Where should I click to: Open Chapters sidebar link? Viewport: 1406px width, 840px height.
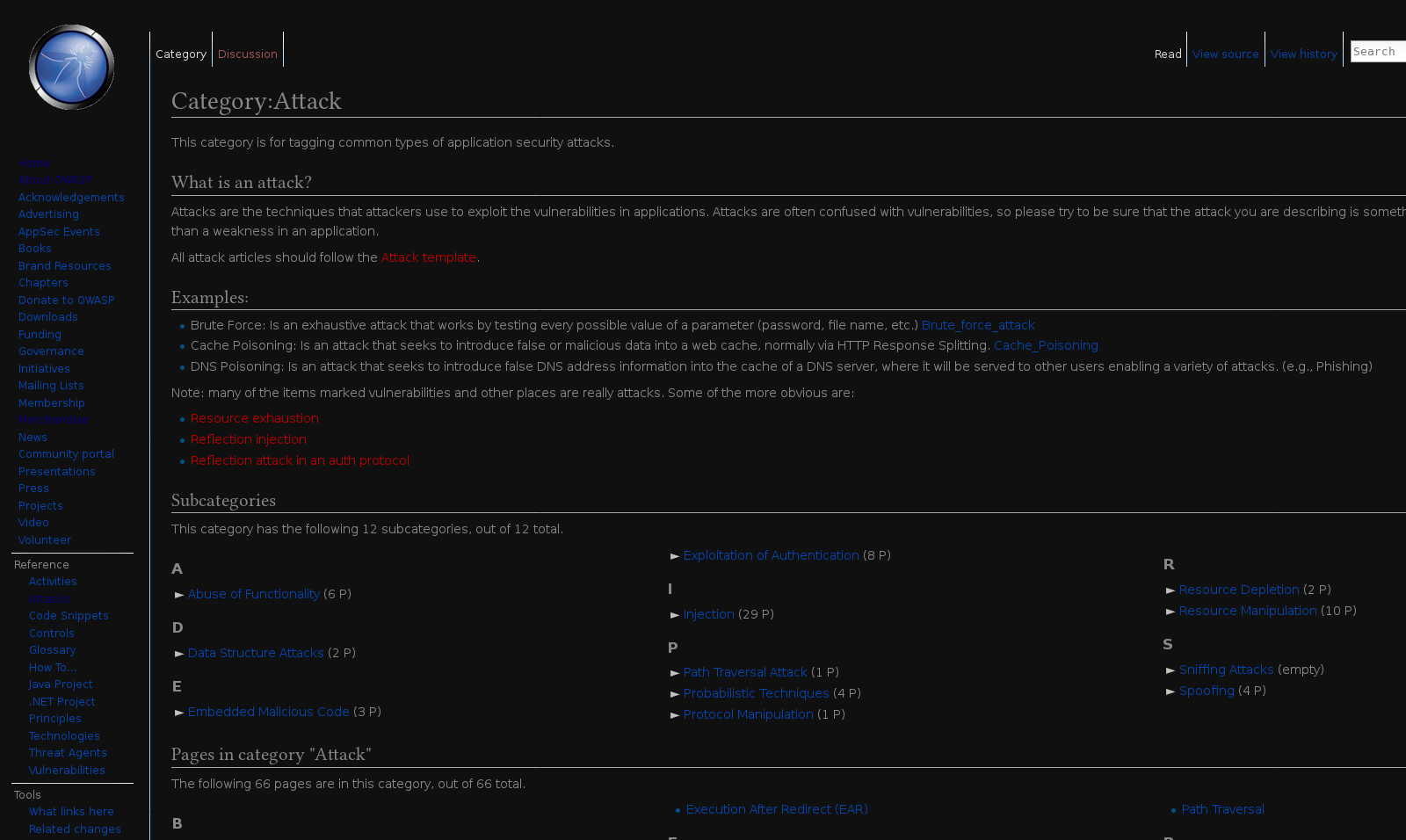(x=43, y=283)
